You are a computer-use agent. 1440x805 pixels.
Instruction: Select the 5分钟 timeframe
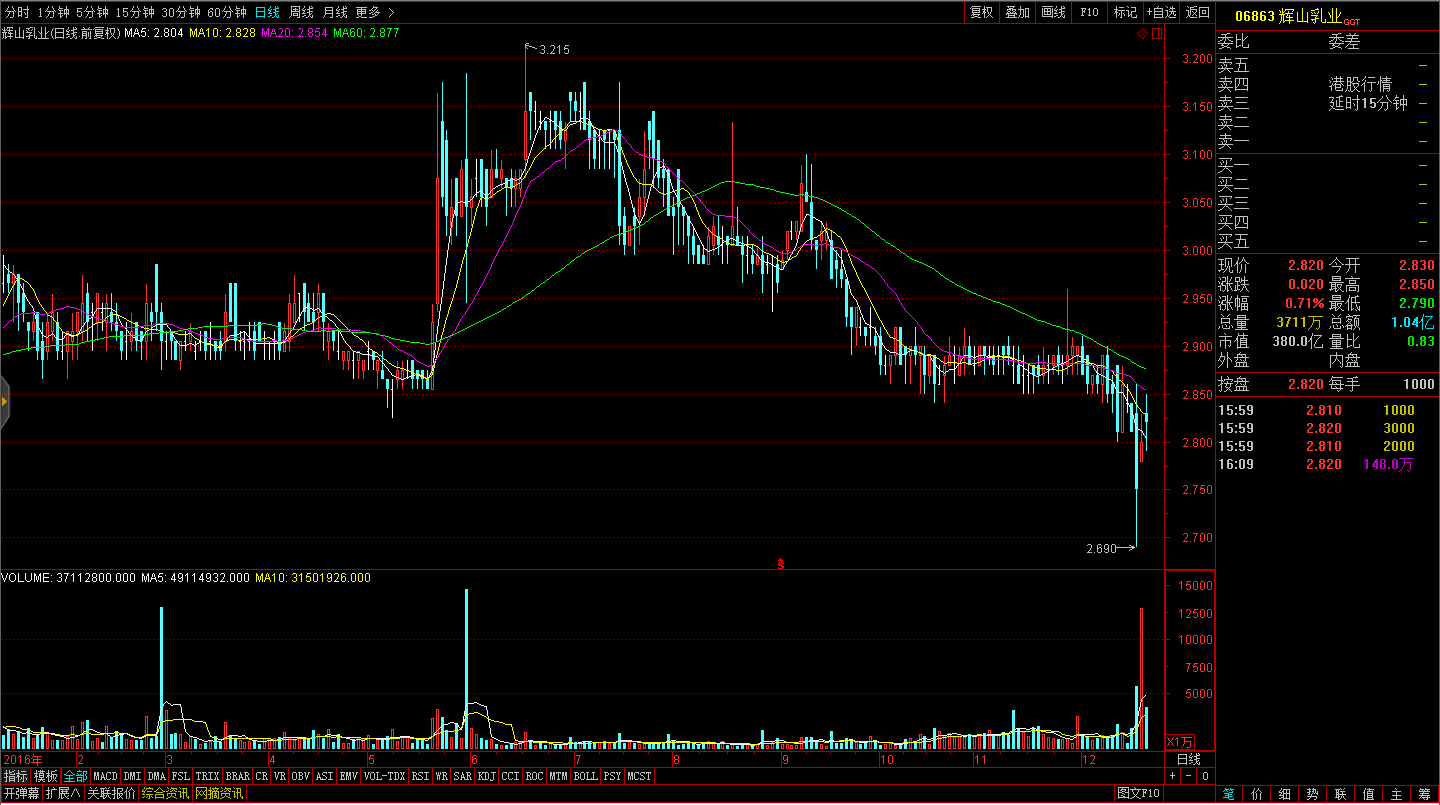click(x=92, y=12)
